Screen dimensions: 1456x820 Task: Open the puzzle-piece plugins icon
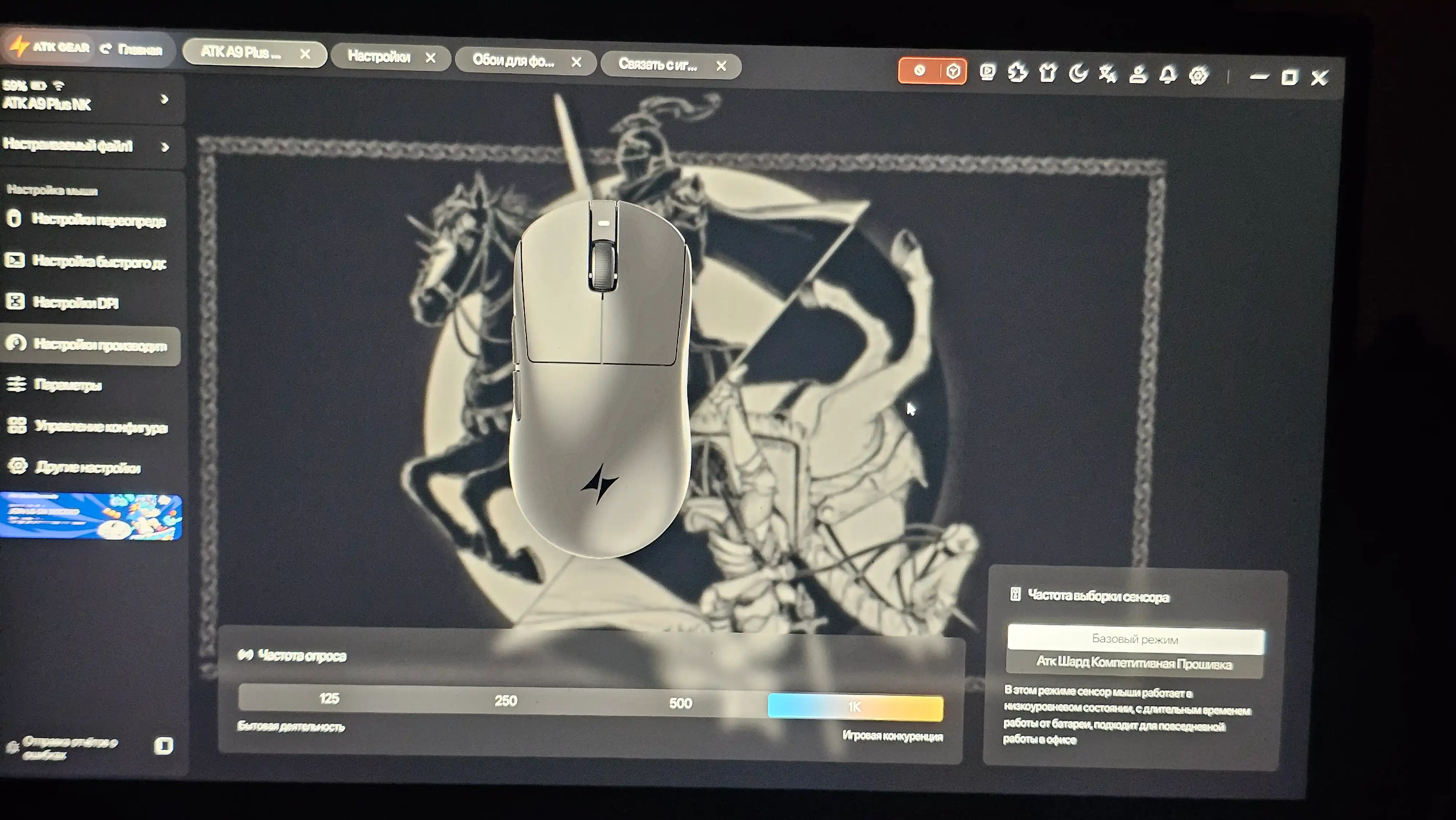click(1017, 73)
